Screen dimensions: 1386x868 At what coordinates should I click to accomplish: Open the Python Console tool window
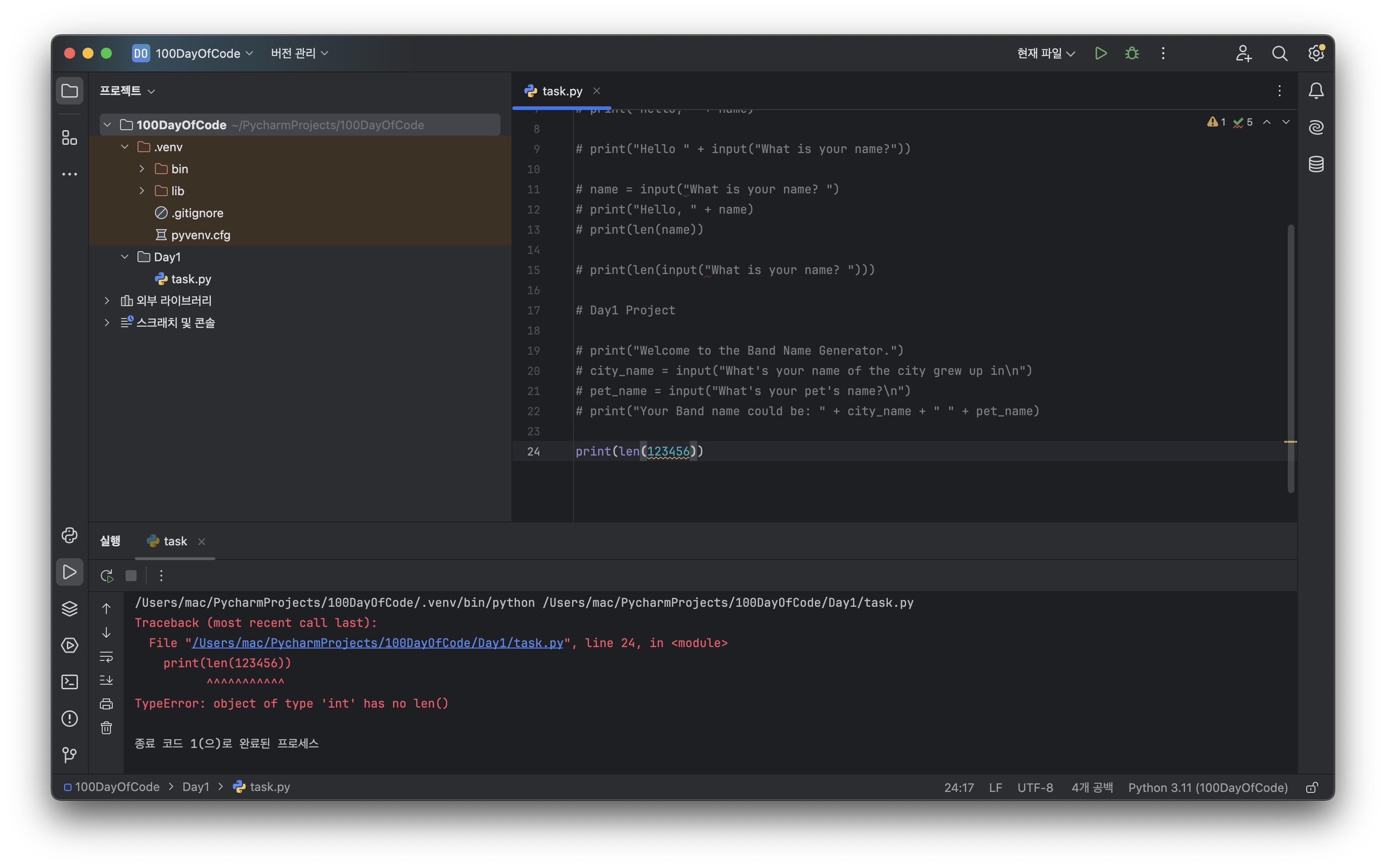70,535
